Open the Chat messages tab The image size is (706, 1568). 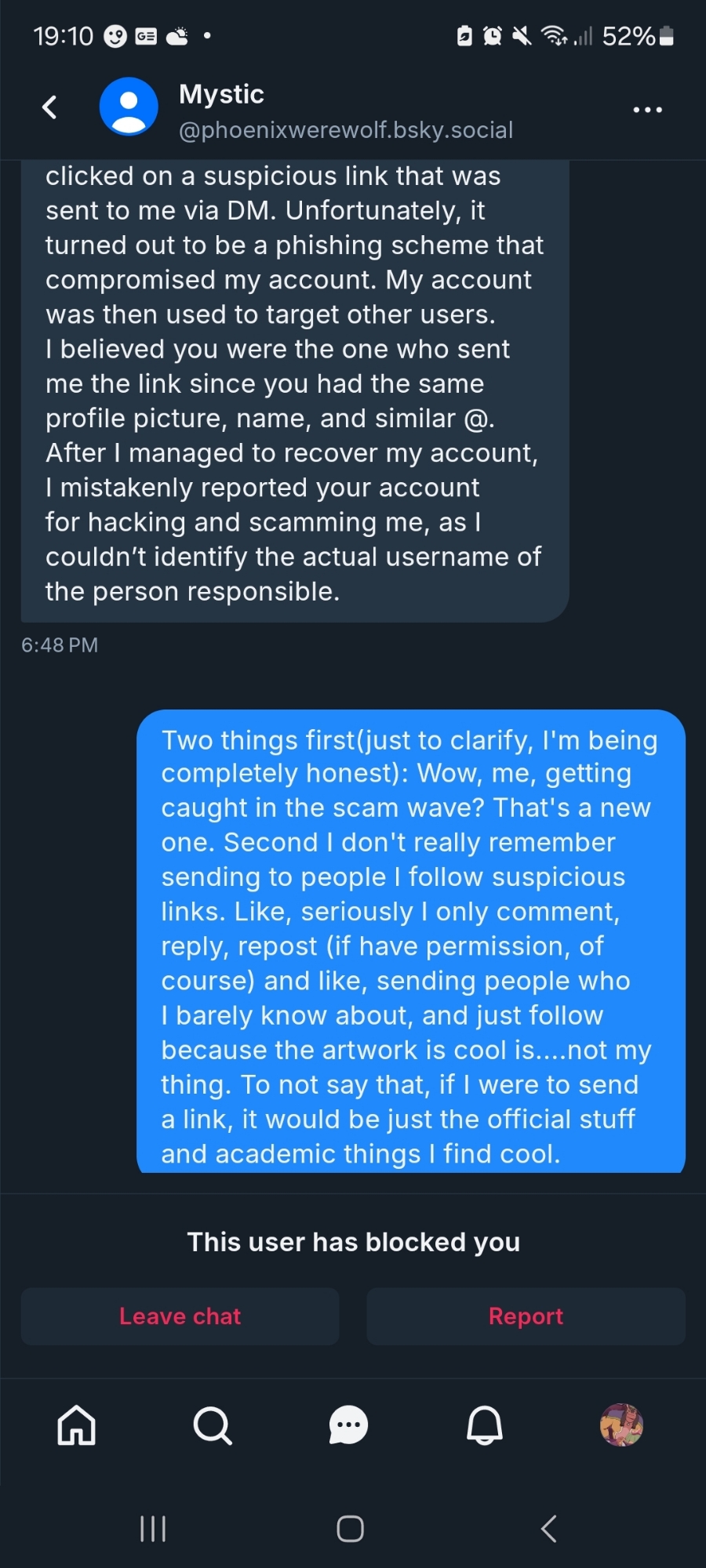(348, 1425)
